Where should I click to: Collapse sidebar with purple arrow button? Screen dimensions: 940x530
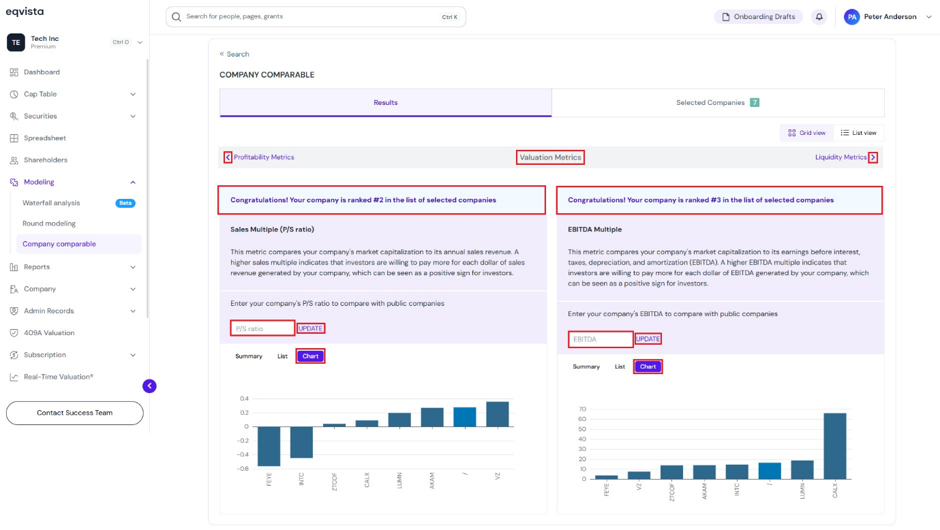tap(149, 386)
